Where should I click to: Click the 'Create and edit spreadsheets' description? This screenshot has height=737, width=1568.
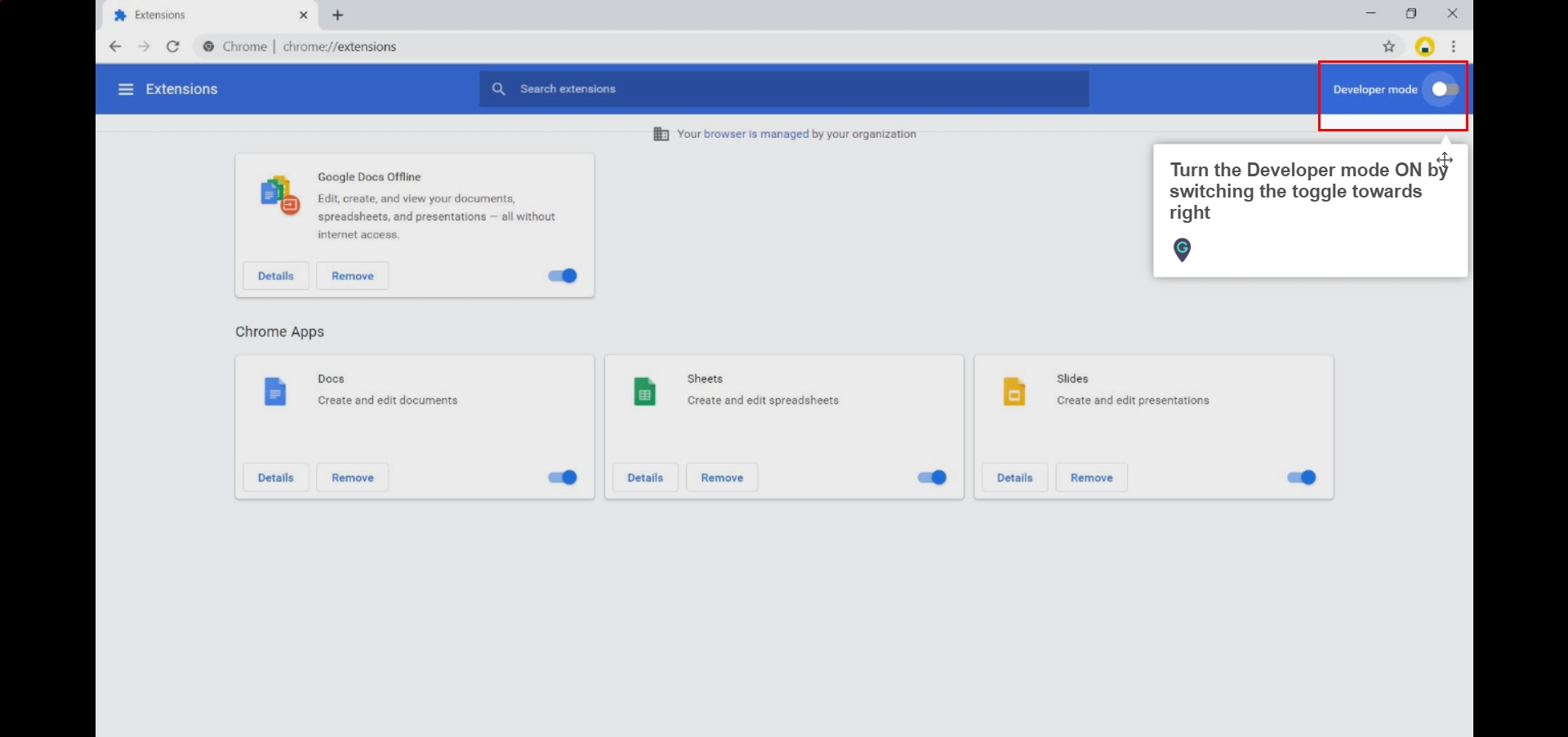point(763,400)
